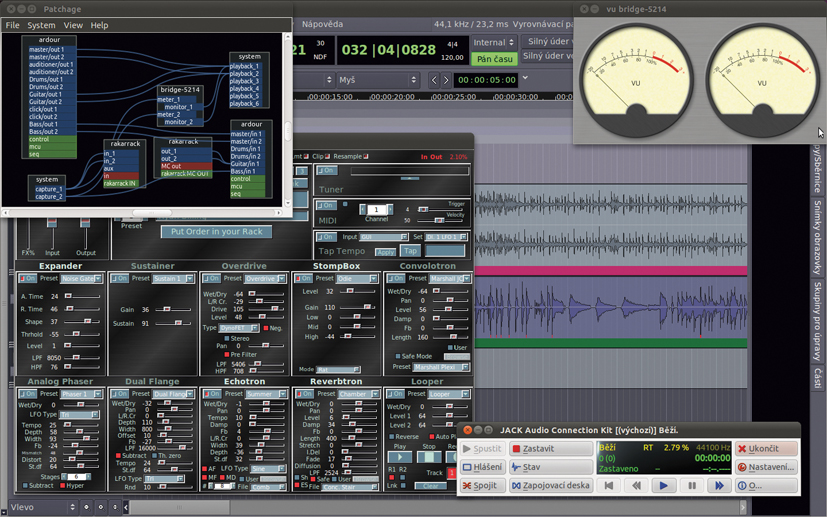Click Ardour Pán času button

[x=494, y=59]
